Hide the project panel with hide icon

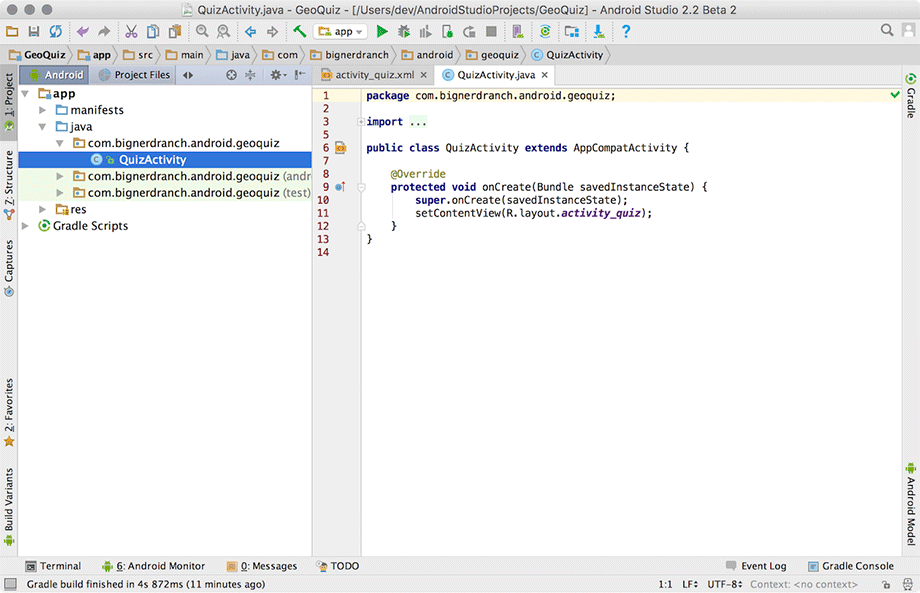point(300,74)
